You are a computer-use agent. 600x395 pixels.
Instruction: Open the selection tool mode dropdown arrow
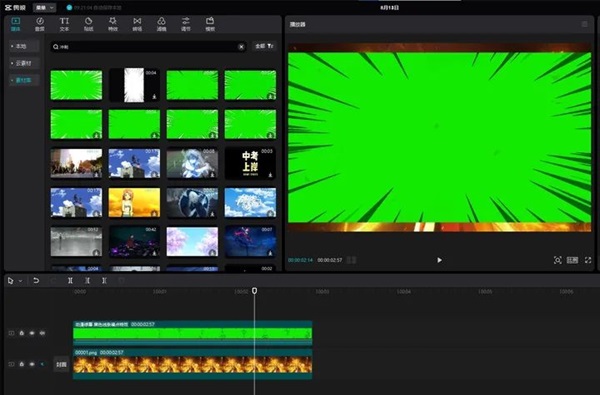(21, 281)
